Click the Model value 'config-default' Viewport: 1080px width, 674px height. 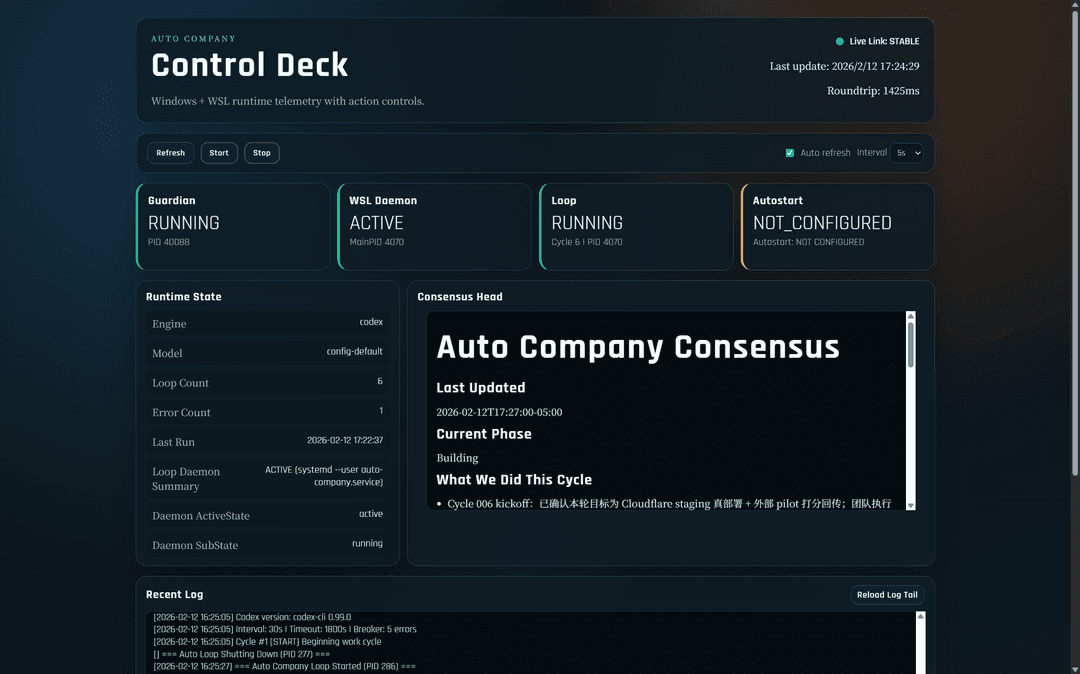355,351
